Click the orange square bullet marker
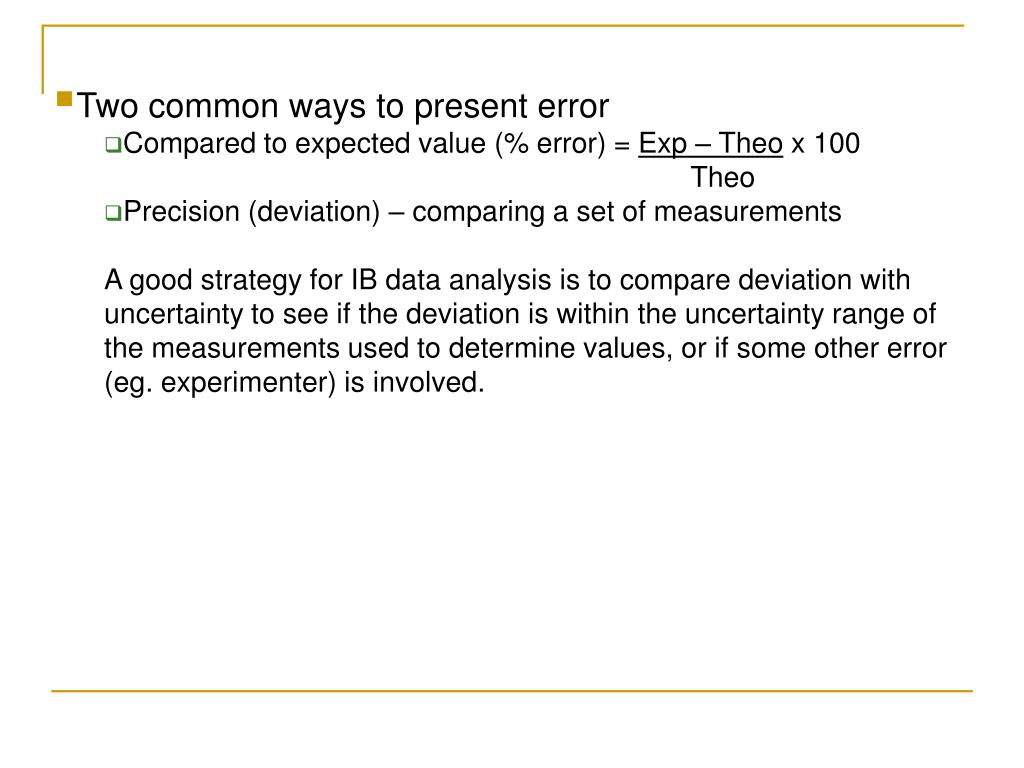This screenshot has height=768, width=1024. tap(65, 99)
